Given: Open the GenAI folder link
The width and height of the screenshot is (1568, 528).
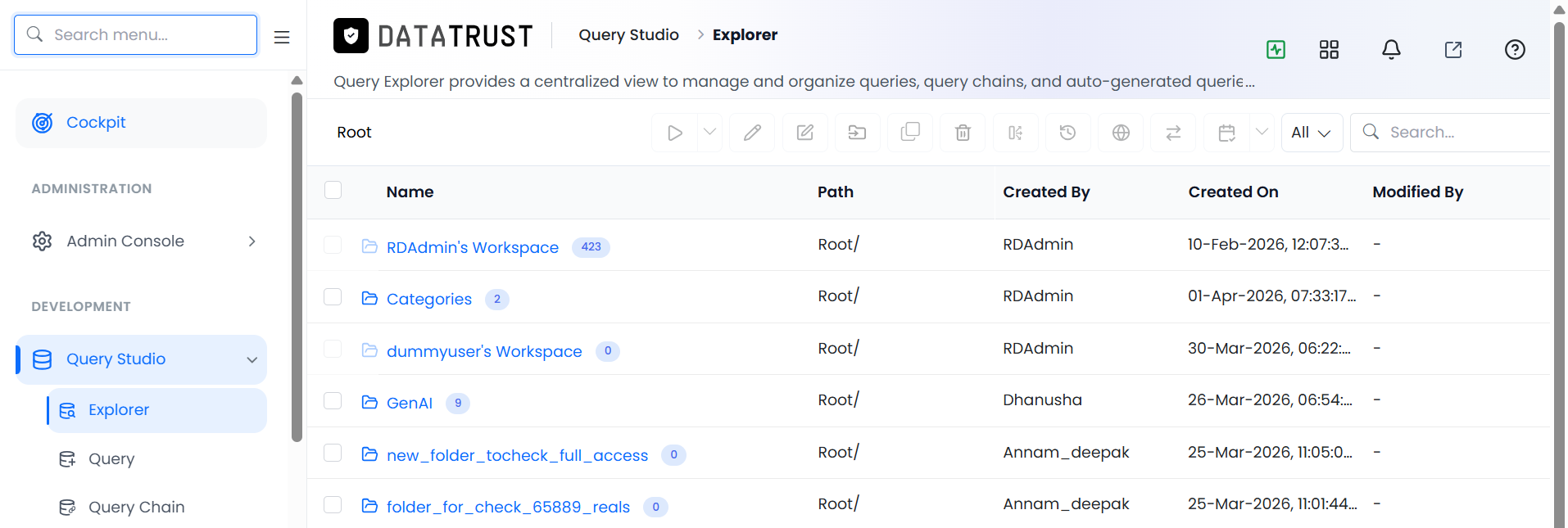Looking at the screenshot, I should 410,403.
